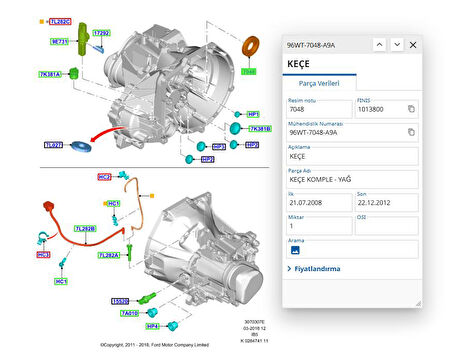
Task: Click the orange oil seal ring part
Action: click(x=250, y=46)
